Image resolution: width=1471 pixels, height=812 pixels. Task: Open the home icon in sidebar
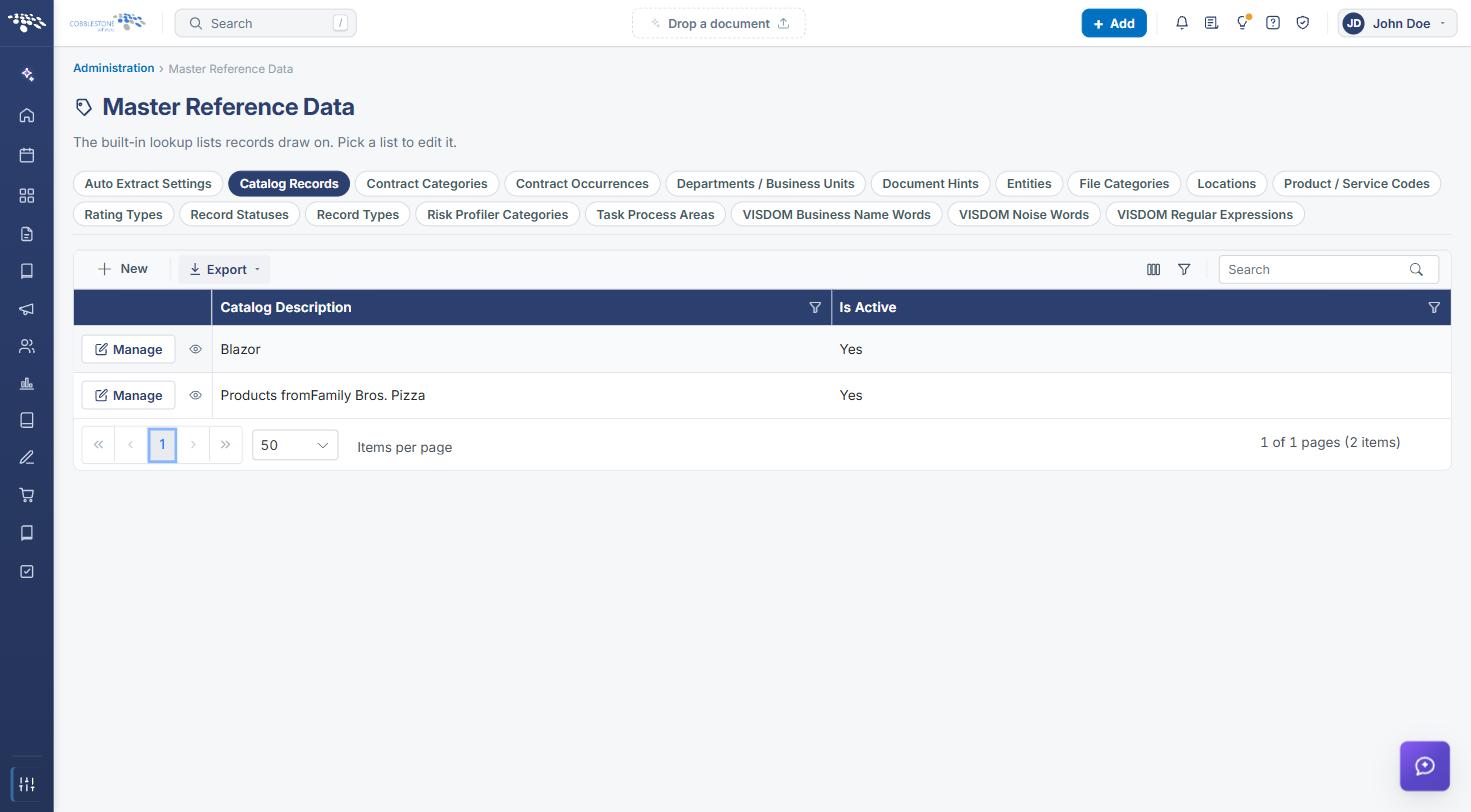(27, 115)
